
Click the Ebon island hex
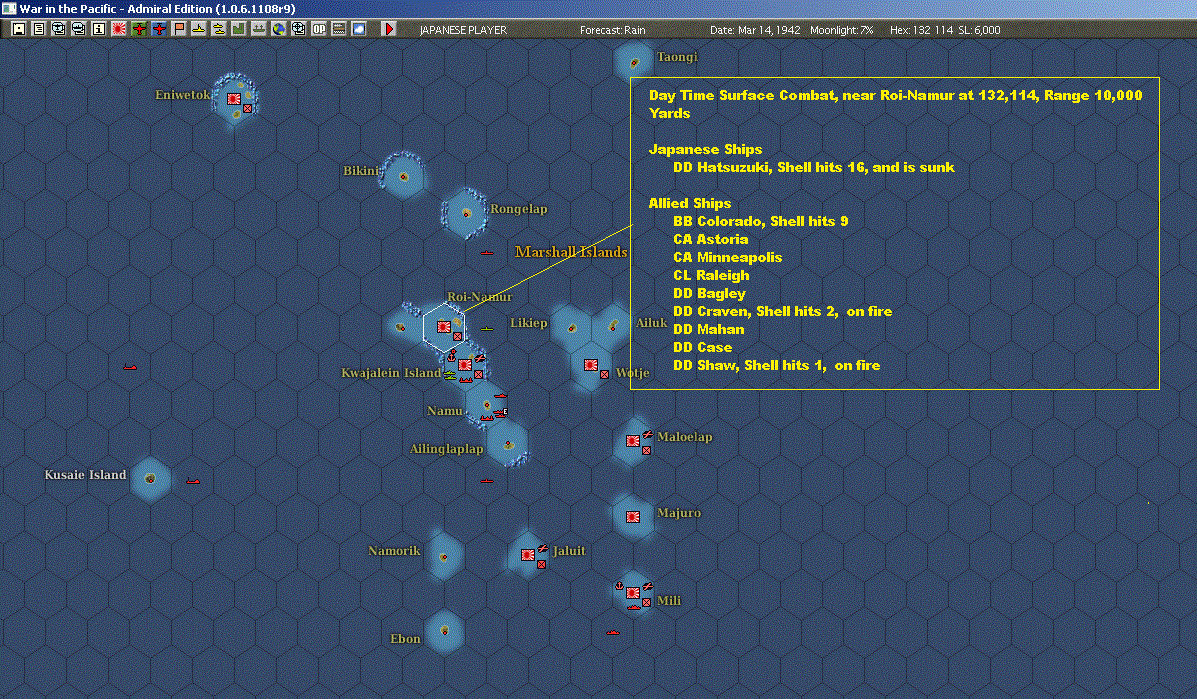[x=444, y=631]
